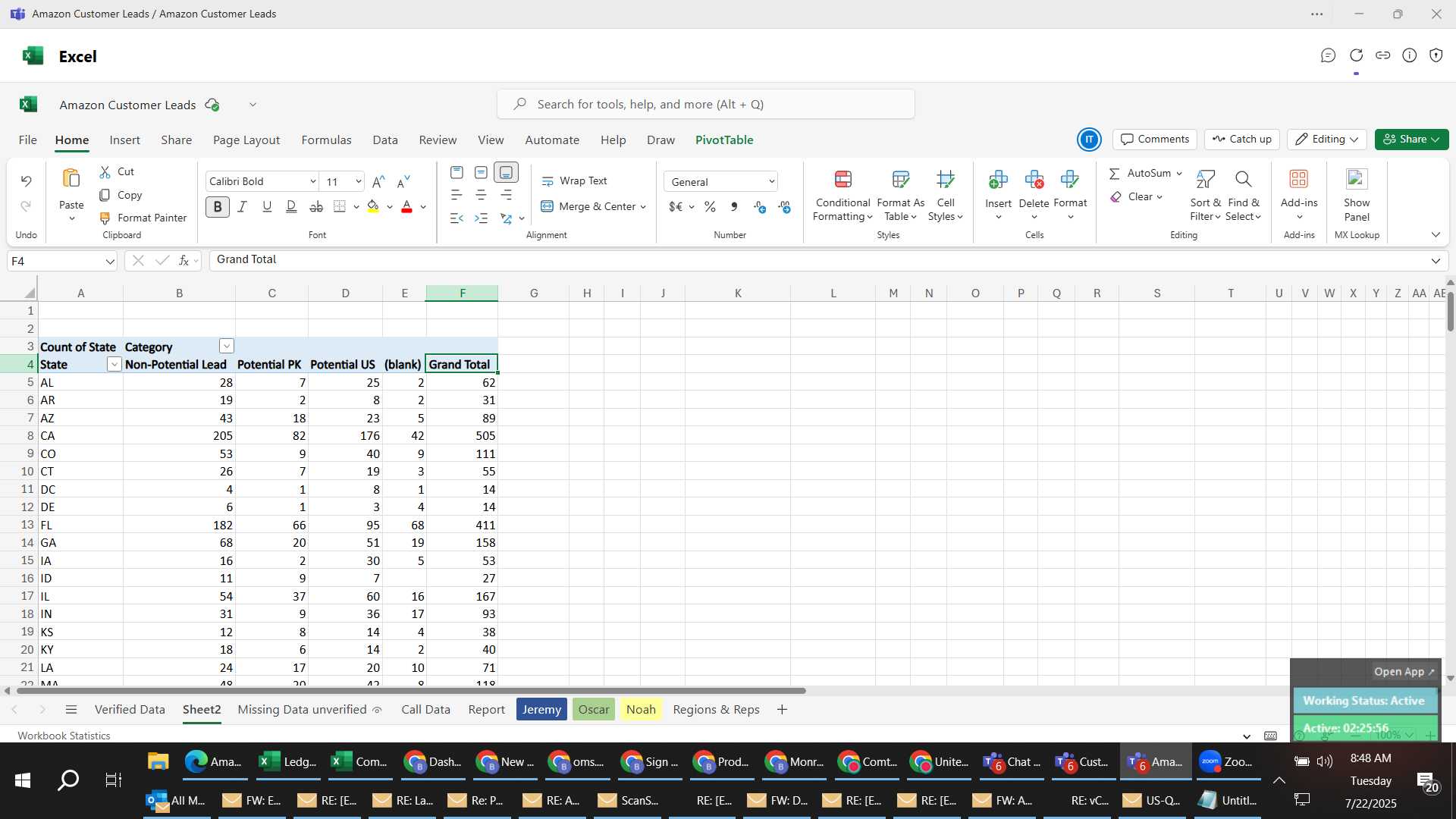Toggle Underline formatting button
This screenshot has width=1456, height=819.
[266, 206]
